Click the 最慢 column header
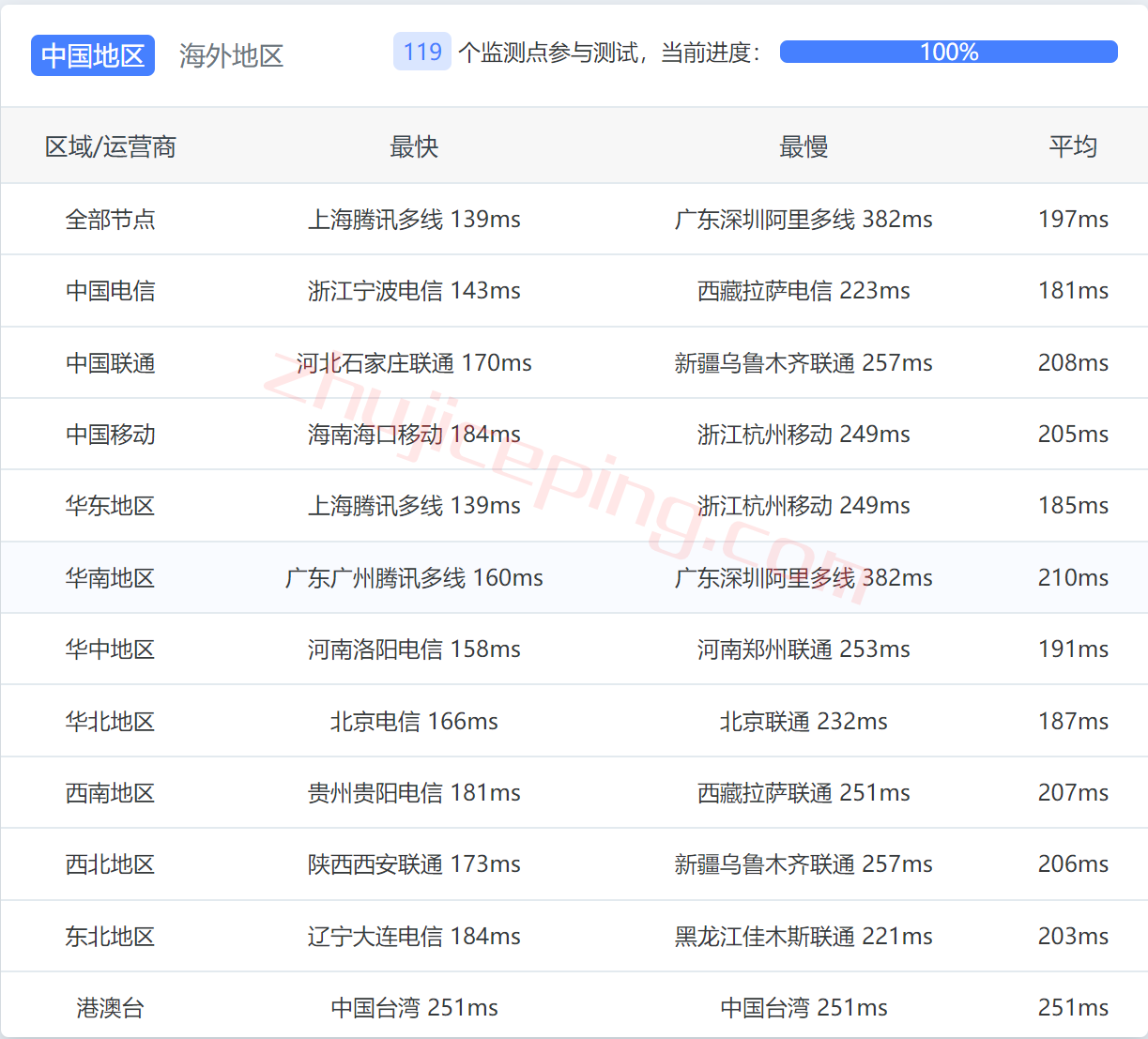The image size is (1148, 1039). (x=804, y=146)
